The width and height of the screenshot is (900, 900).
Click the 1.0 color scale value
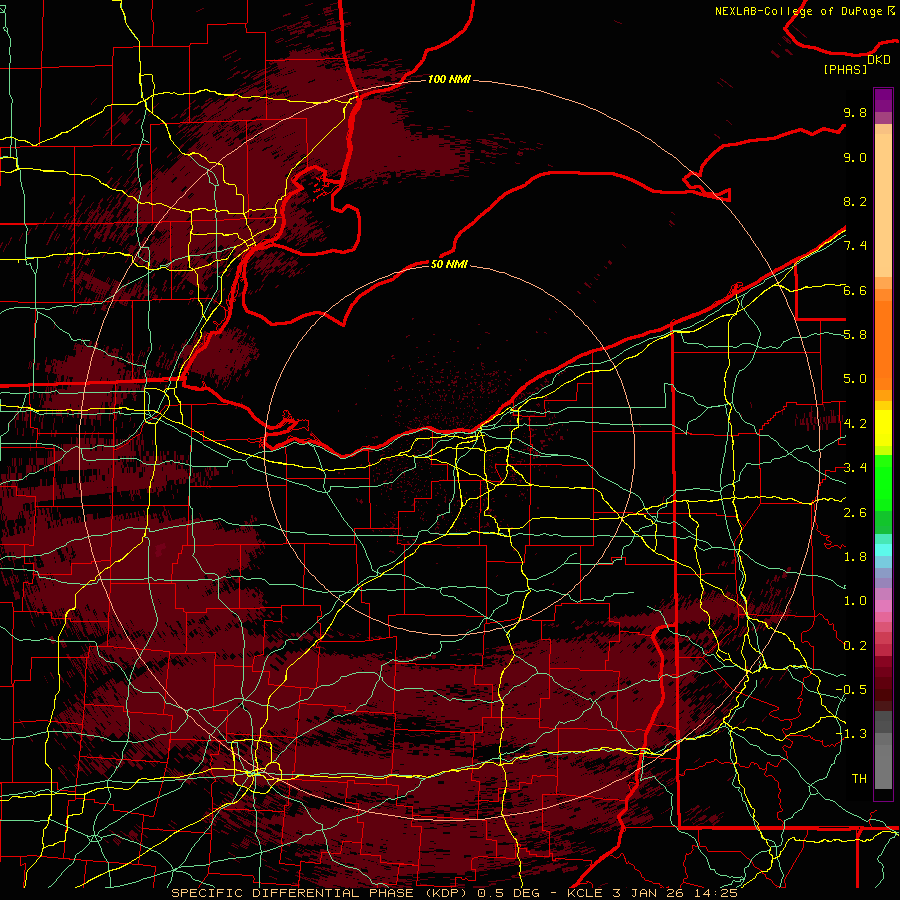tap(855, 601)
